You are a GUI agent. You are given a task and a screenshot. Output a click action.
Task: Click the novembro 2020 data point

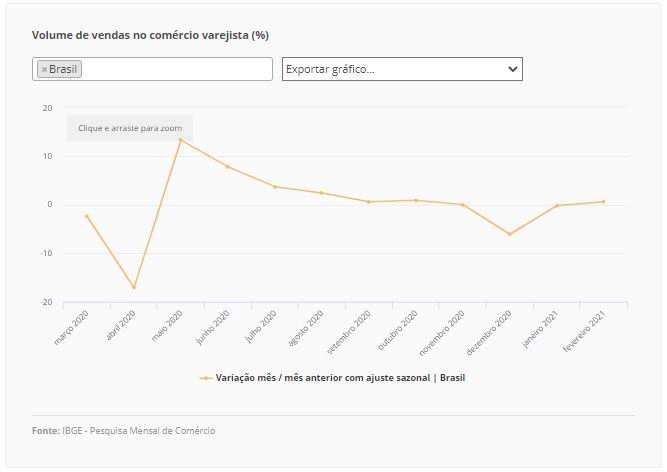pyautogui.click(x=463, y=205)
